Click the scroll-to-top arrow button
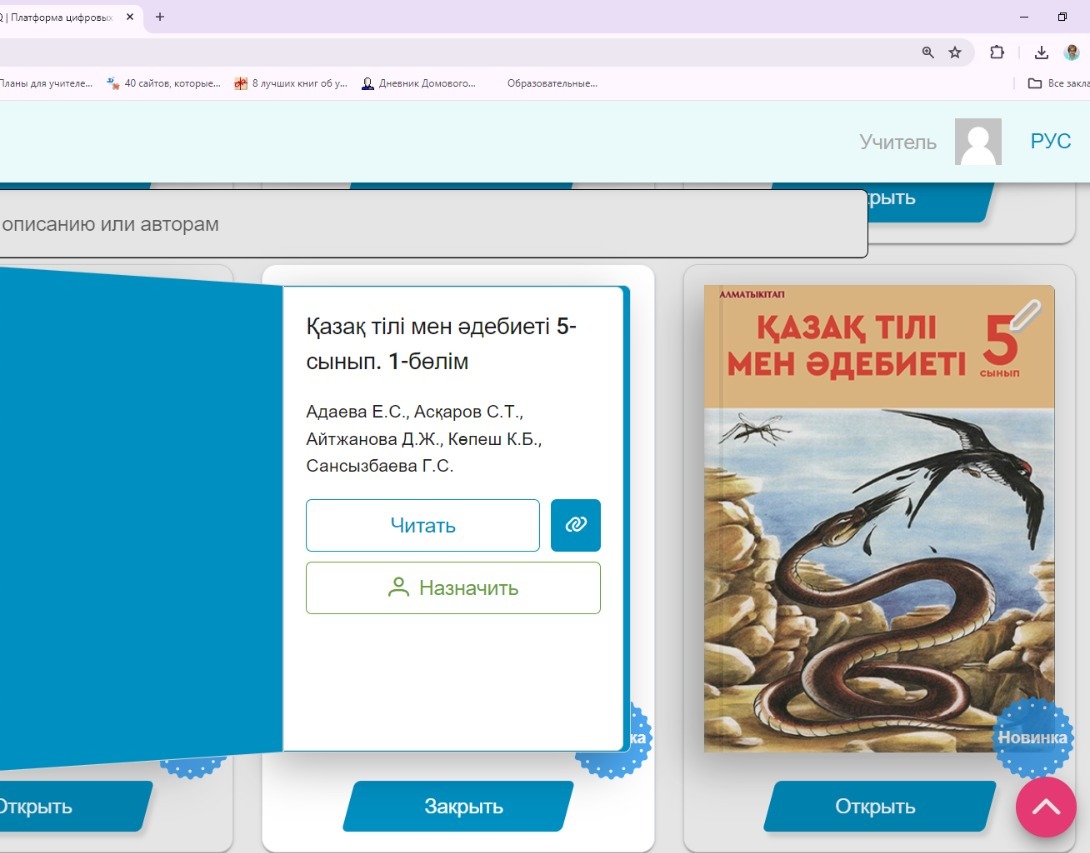This screenshot has height=853, width=1090. (x=1046, y=806)
